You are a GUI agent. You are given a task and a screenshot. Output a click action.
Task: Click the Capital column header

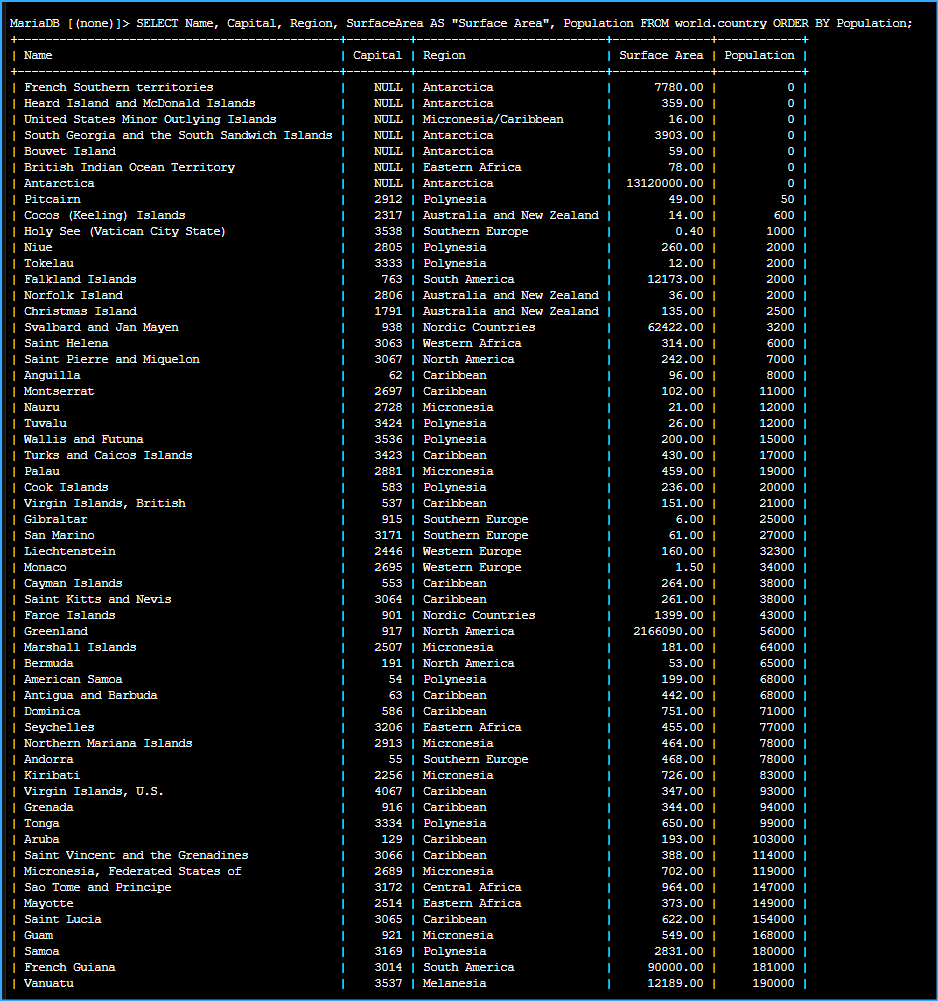pyautogui.click(x=377, y=55)
